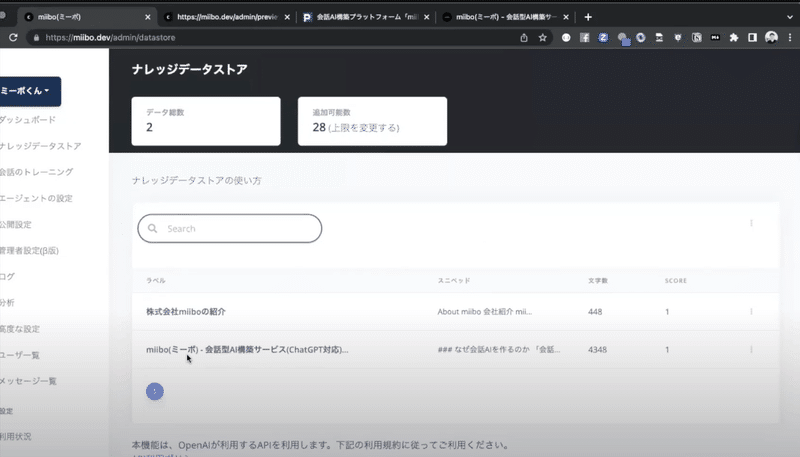
Task: Click the 文字数 column header
Action: [x=598, y=281]
